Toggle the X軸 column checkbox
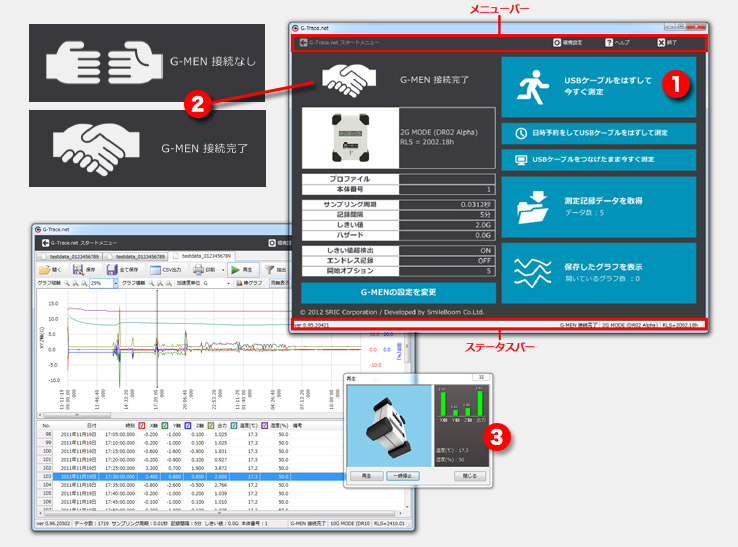Viewport: 738px width, 547px height. [x=141, y=425]
